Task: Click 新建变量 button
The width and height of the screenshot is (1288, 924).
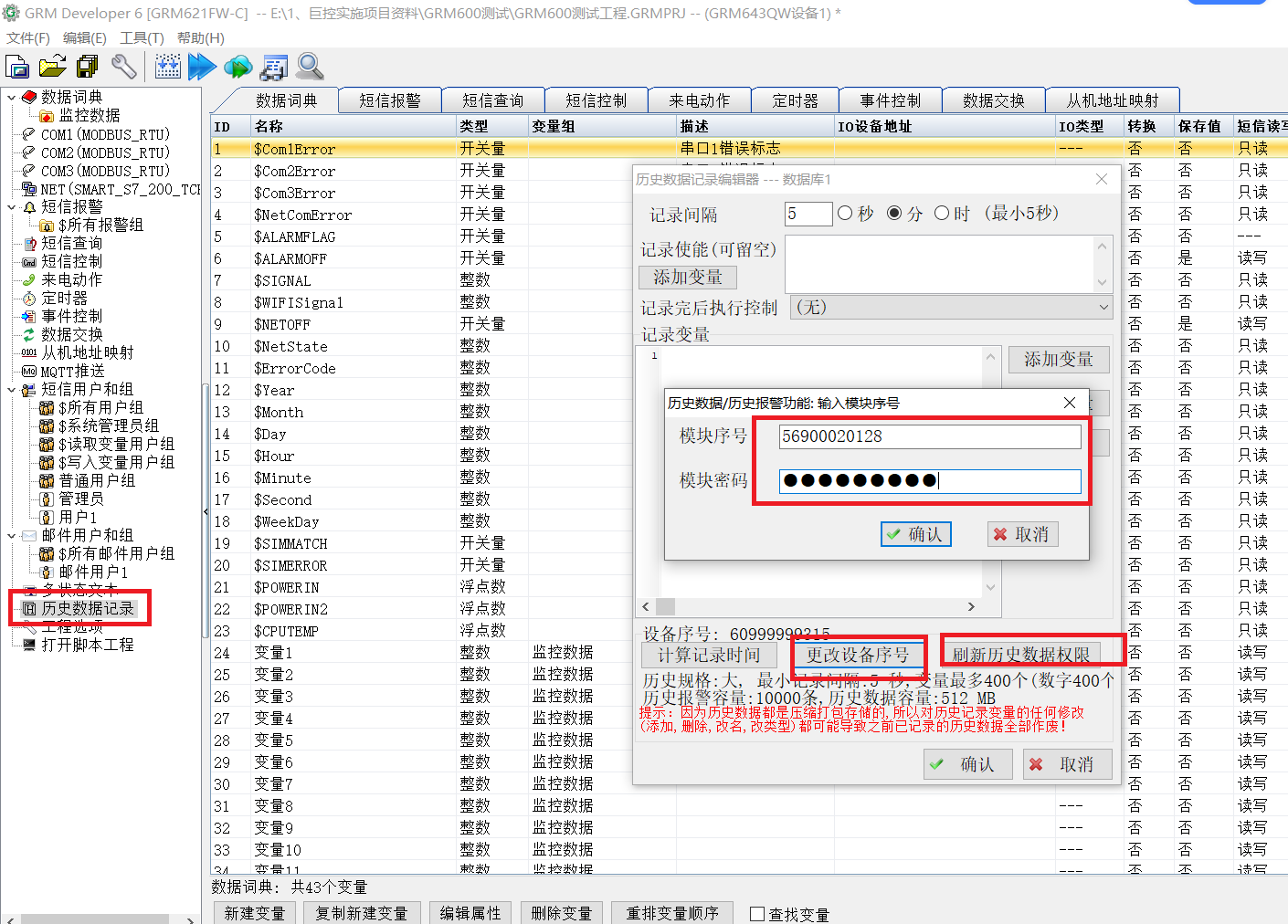Action: [255, 913]
